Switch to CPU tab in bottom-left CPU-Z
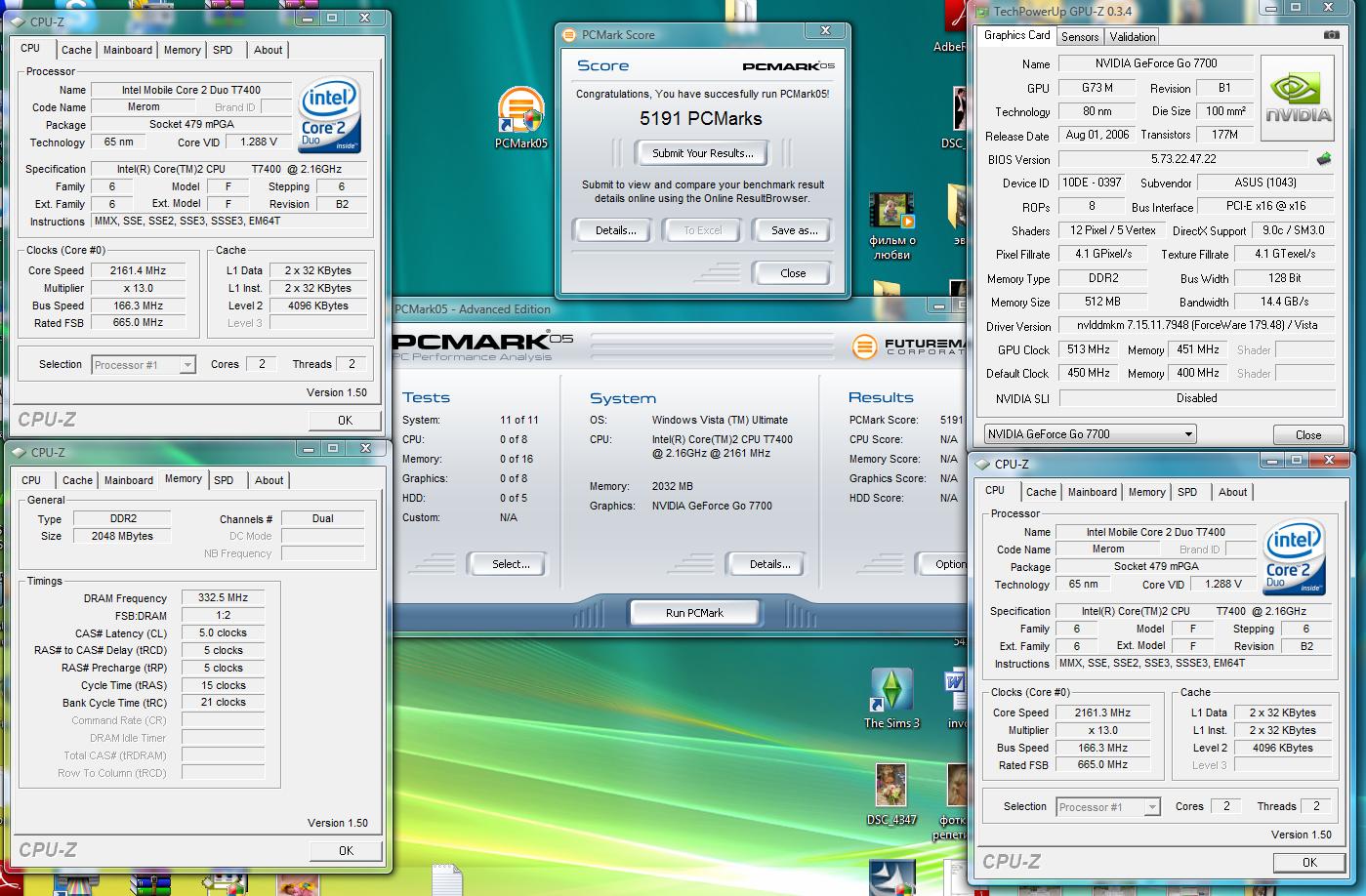 pyautogui.click(x=31, y=480)
